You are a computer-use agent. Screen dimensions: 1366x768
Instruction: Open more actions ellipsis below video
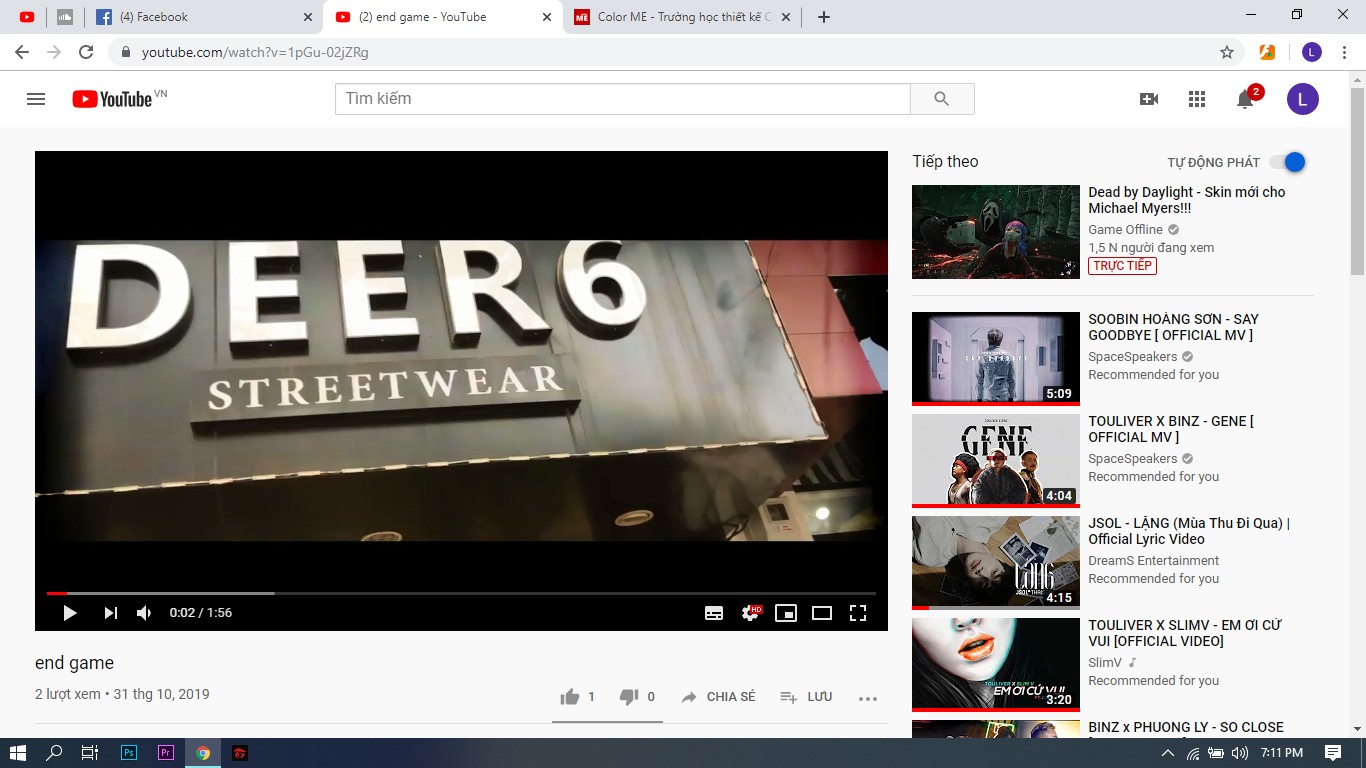pyautogui.click(x=868, y=698)
